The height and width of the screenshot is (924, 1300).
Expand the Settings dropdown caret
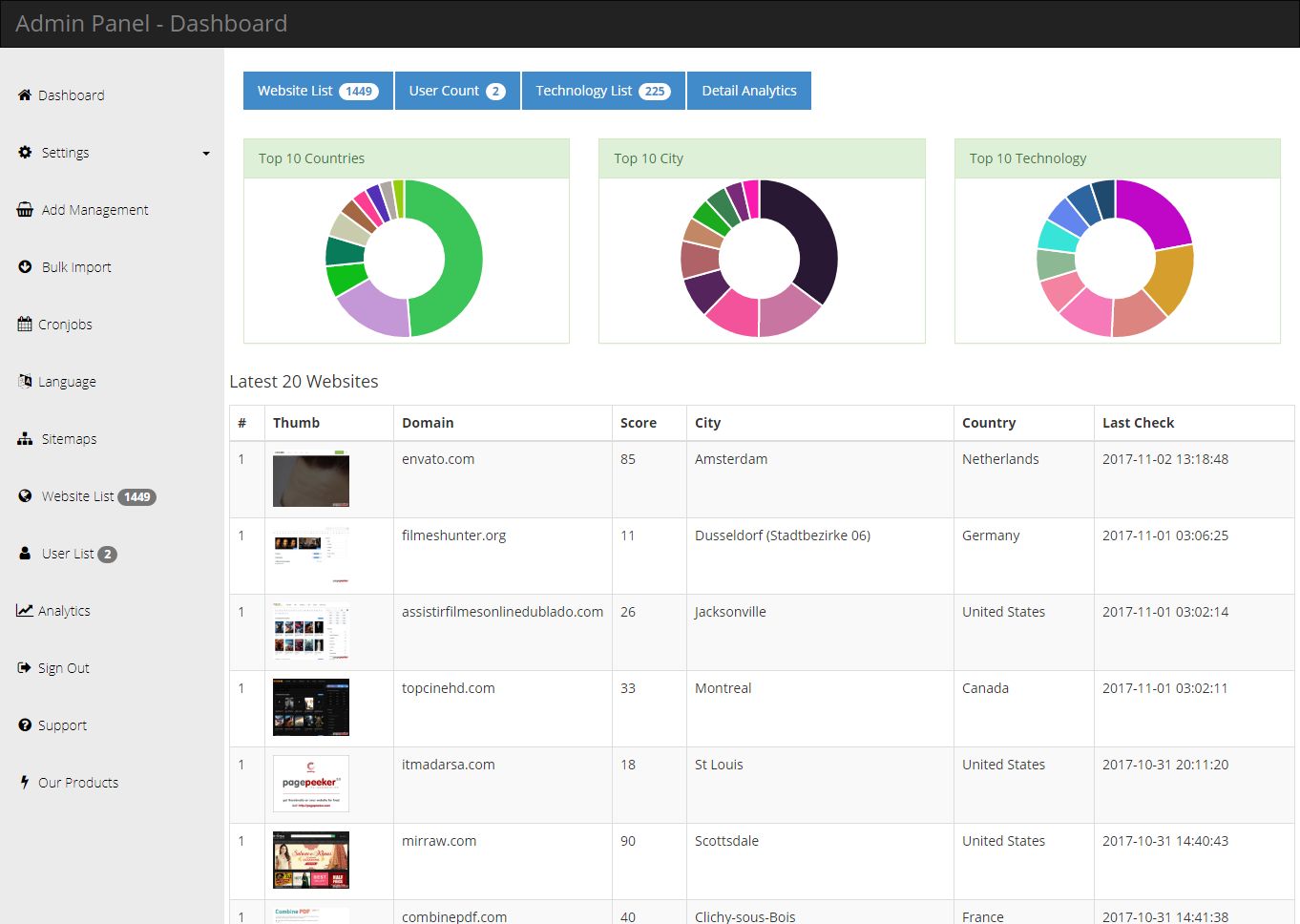pos(205,154)
